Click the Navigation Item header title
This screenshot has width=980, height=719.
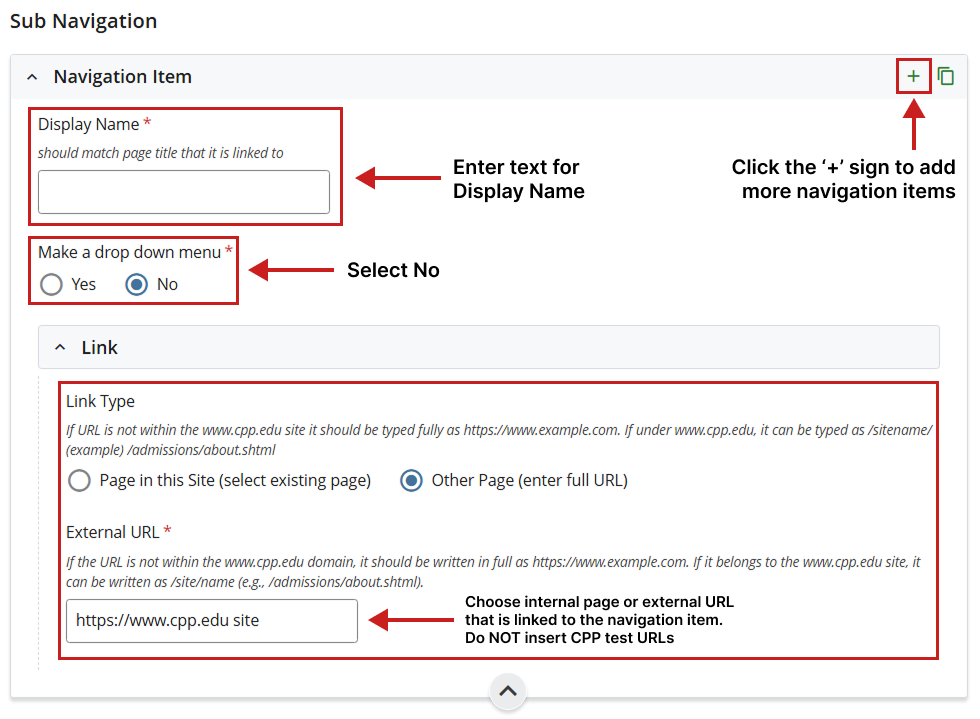tap(122, 77)
